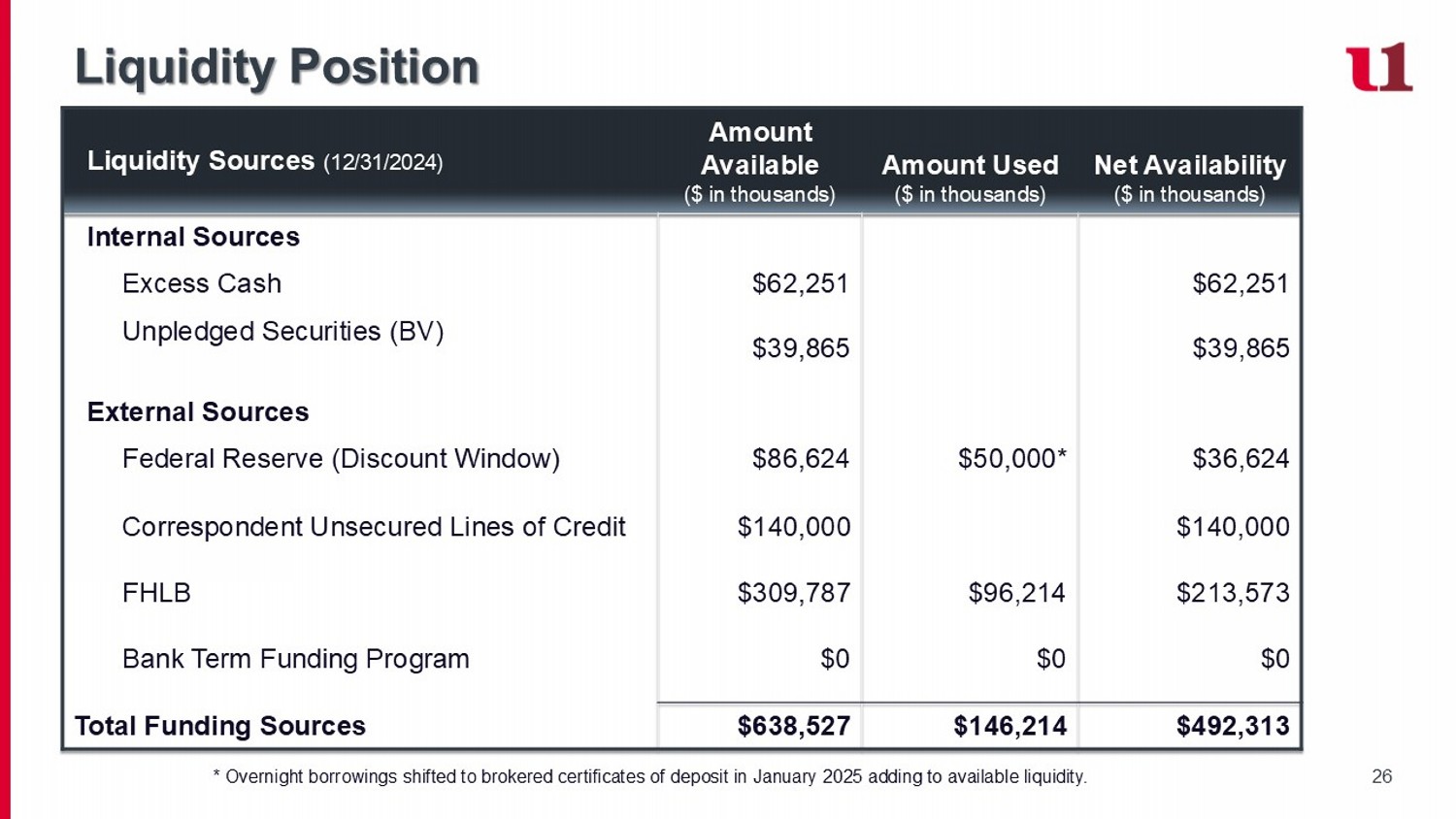Click the Federal Reserve (Discount Window) label
This screenshot has height=819, width=1456.
[x=341, y=459]
